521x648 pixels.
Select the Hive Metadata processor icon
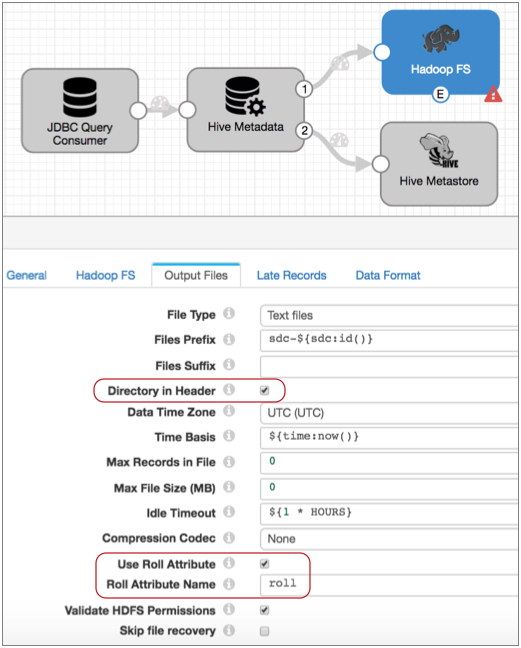pos(245,96)
